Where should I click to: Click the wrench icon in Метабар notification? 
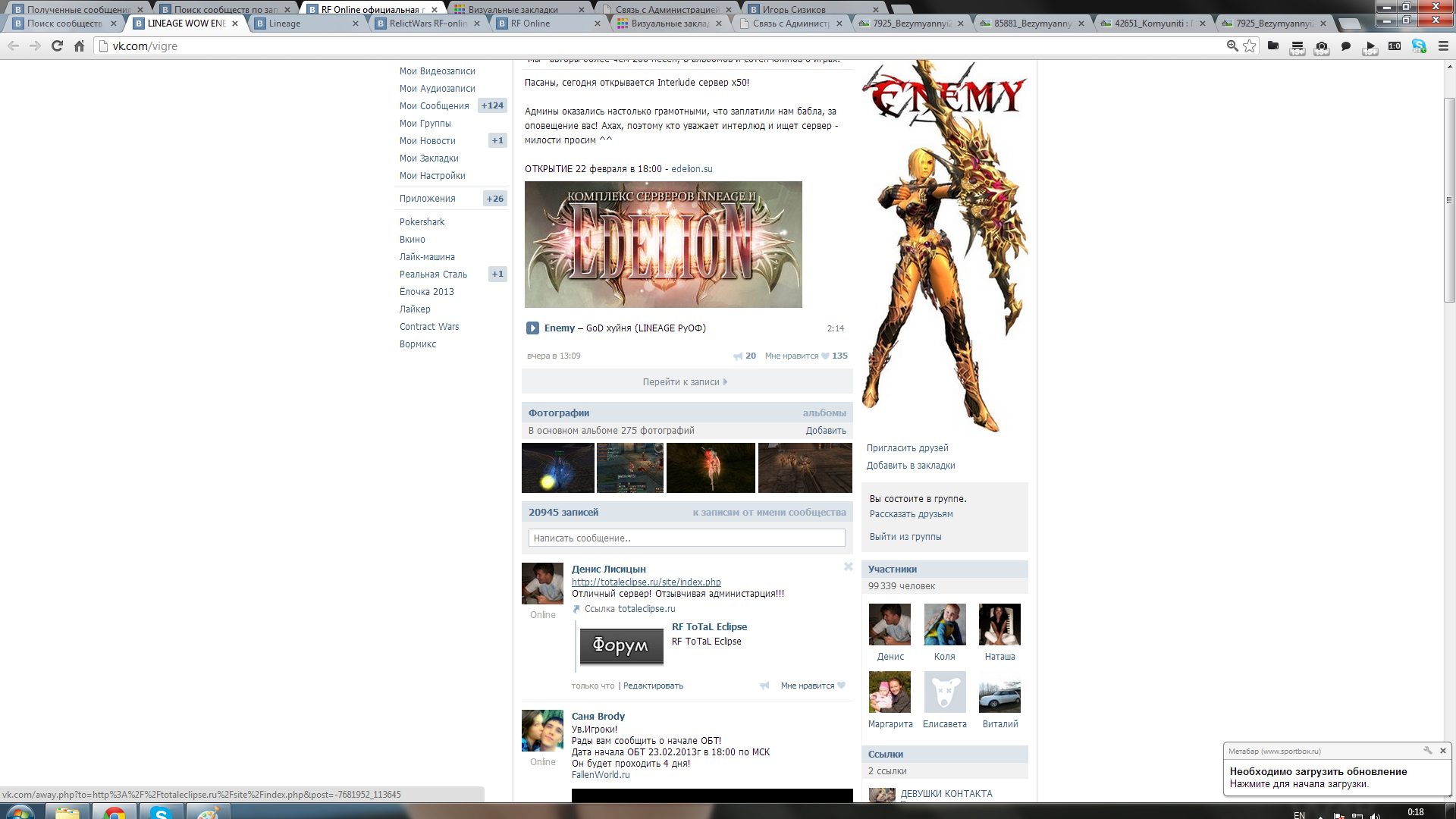[1427, 751]
